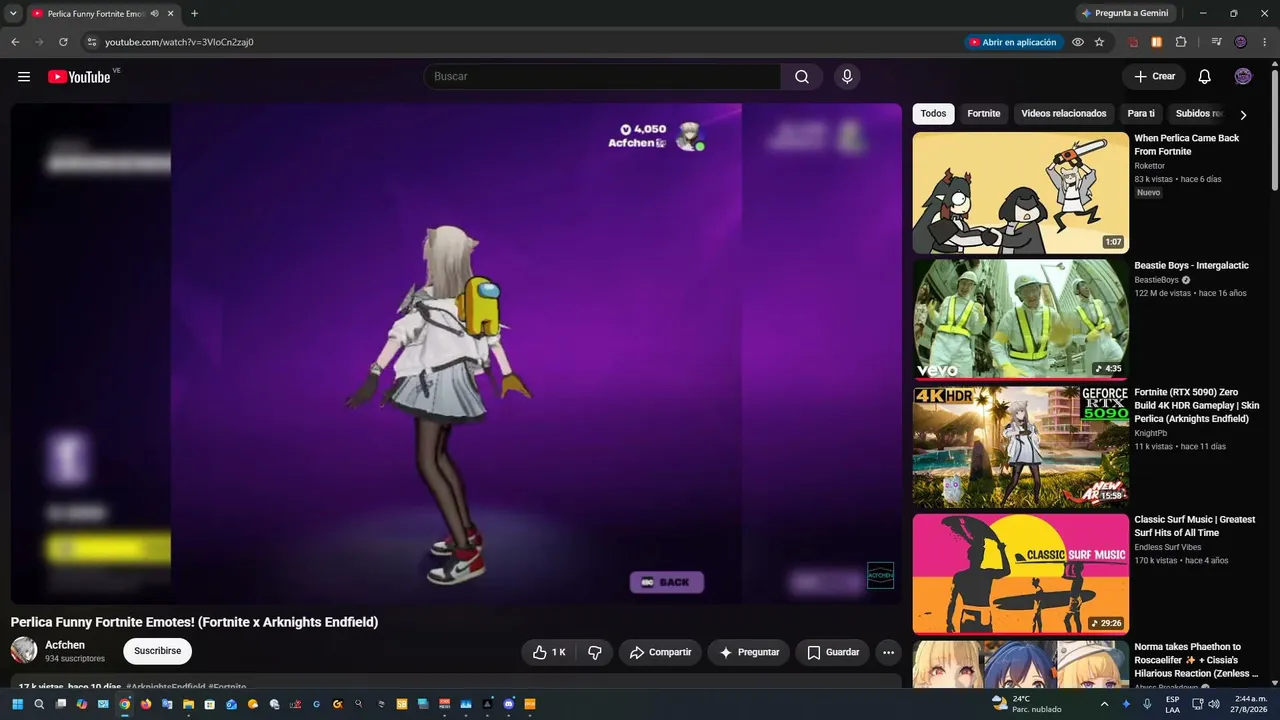Open a new browser tab
The width and height of the screenshot is (1280, 720).
click(x=194, y=13)
